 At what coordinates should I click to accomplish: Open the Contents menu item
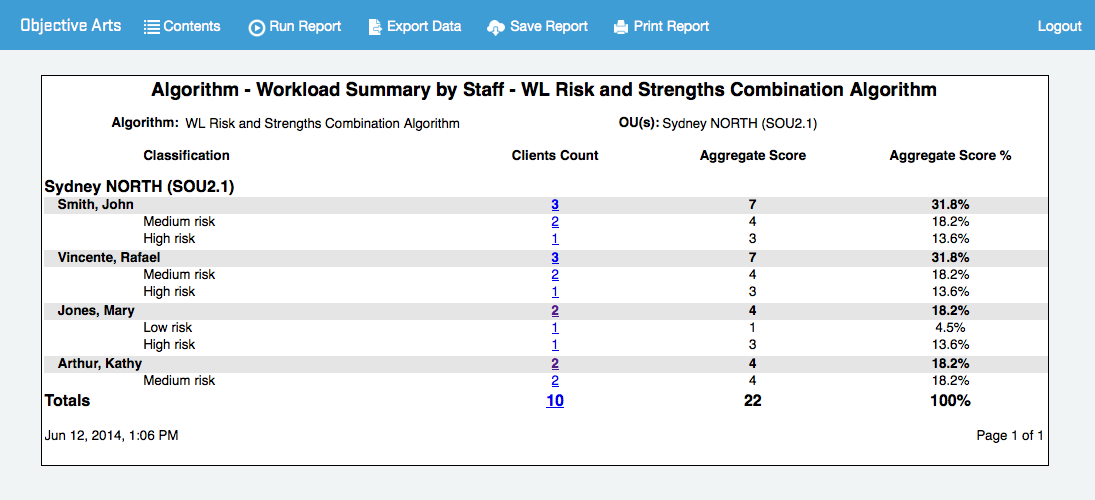tap(192, 26)
